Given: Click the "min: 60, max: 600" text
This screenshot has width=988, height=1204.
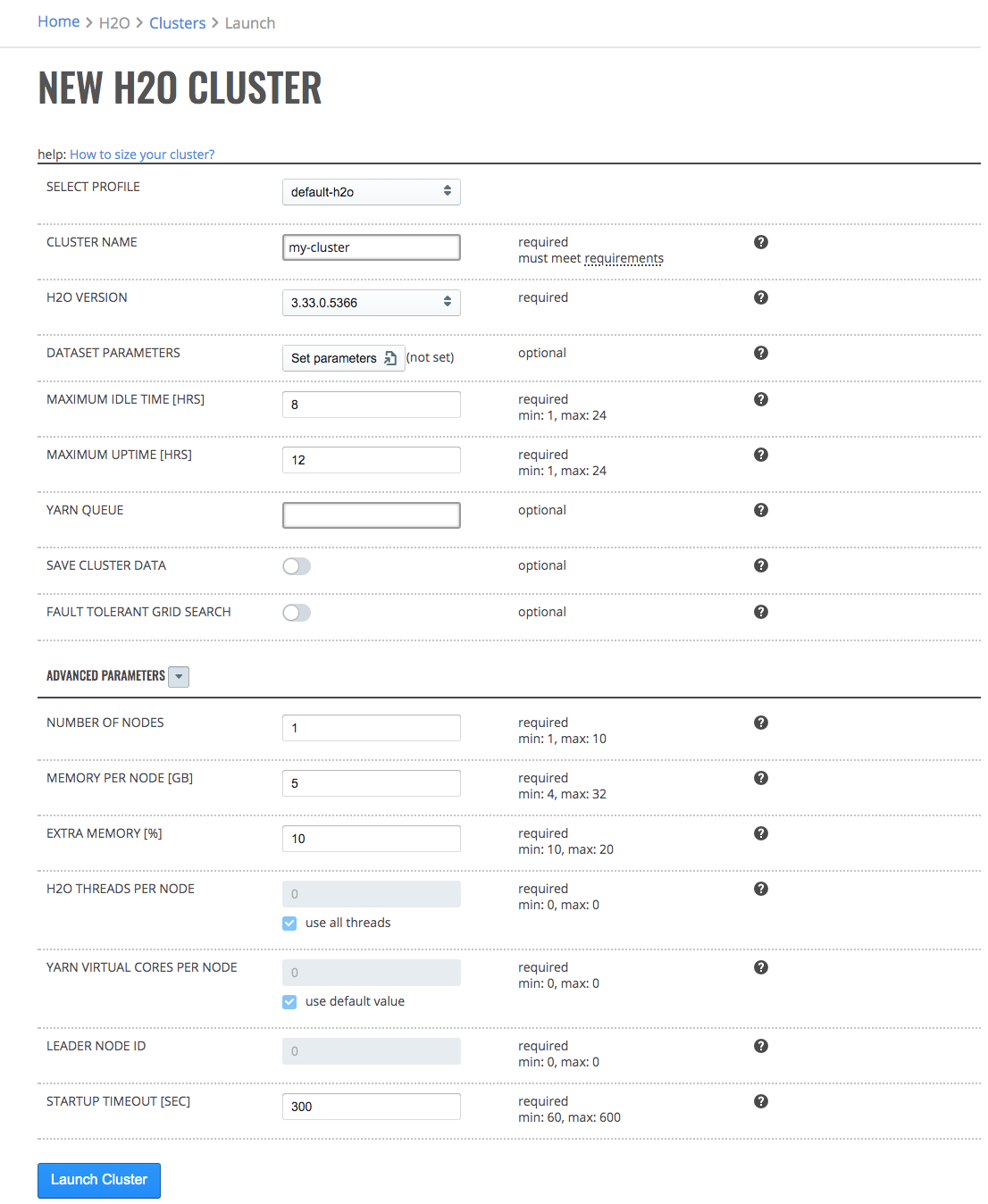Looking at the screenshot, I should 569,1117.
